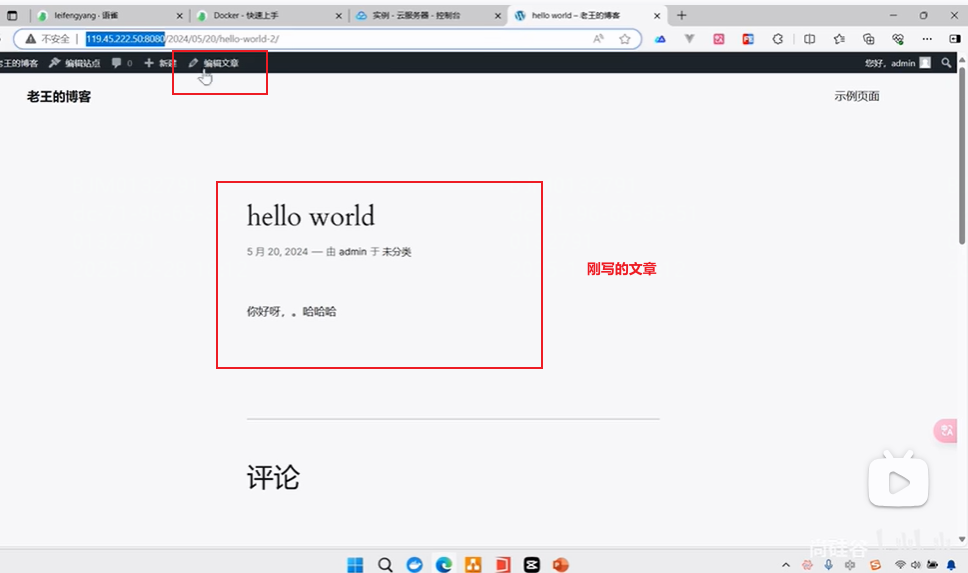
Task: Click the admin bar search magnifier
Action: pos(946,63)
